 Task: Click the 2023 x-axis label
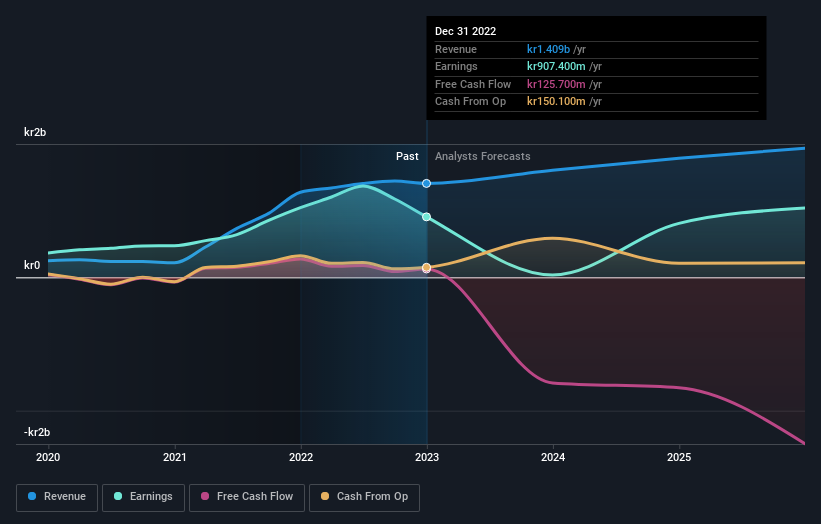[x=427, y=458]
